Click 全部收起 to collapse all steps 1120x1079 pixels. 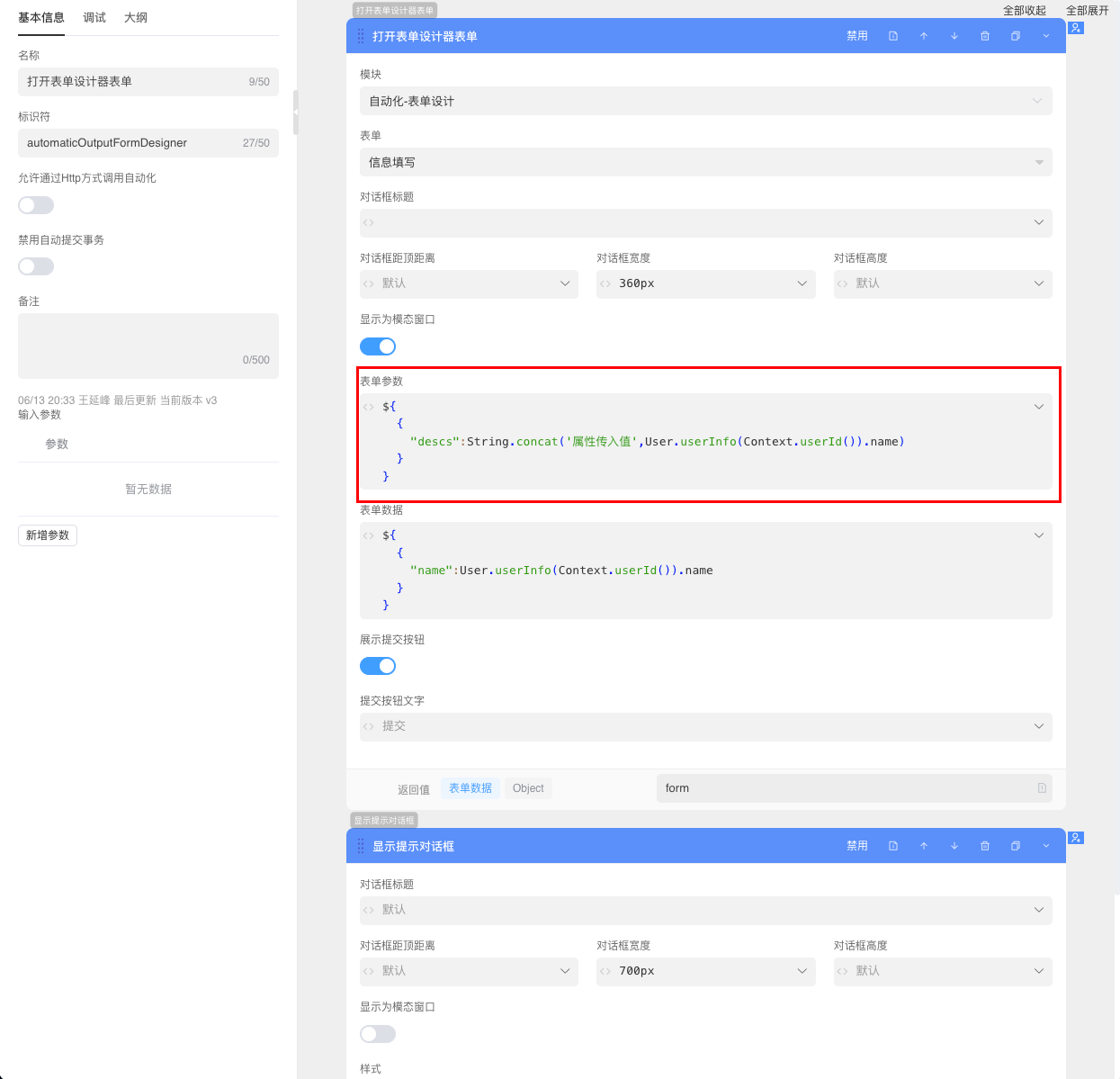click(x=1025, y=11)
